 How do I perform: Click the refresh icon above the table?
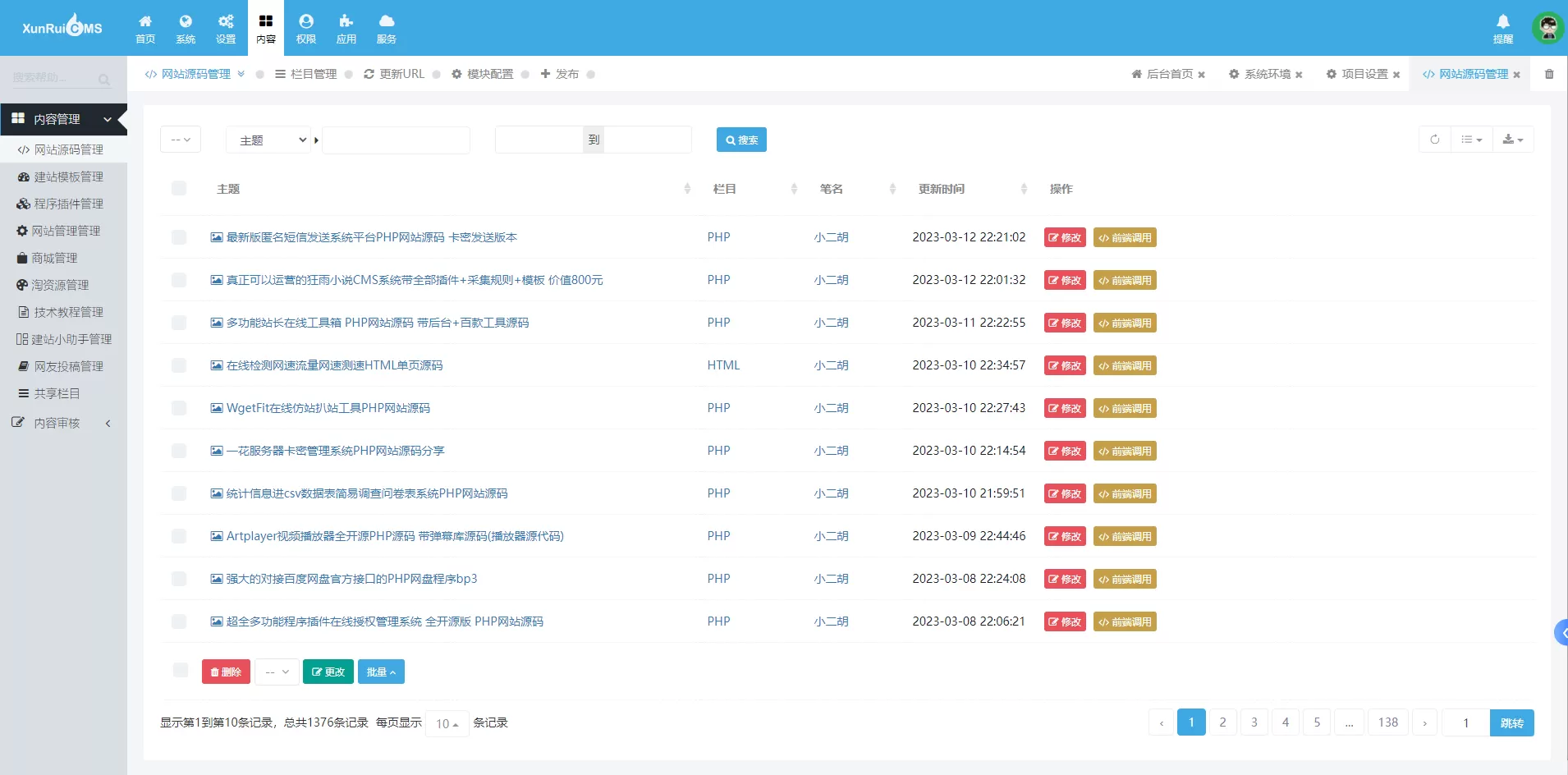point(1434,140)
